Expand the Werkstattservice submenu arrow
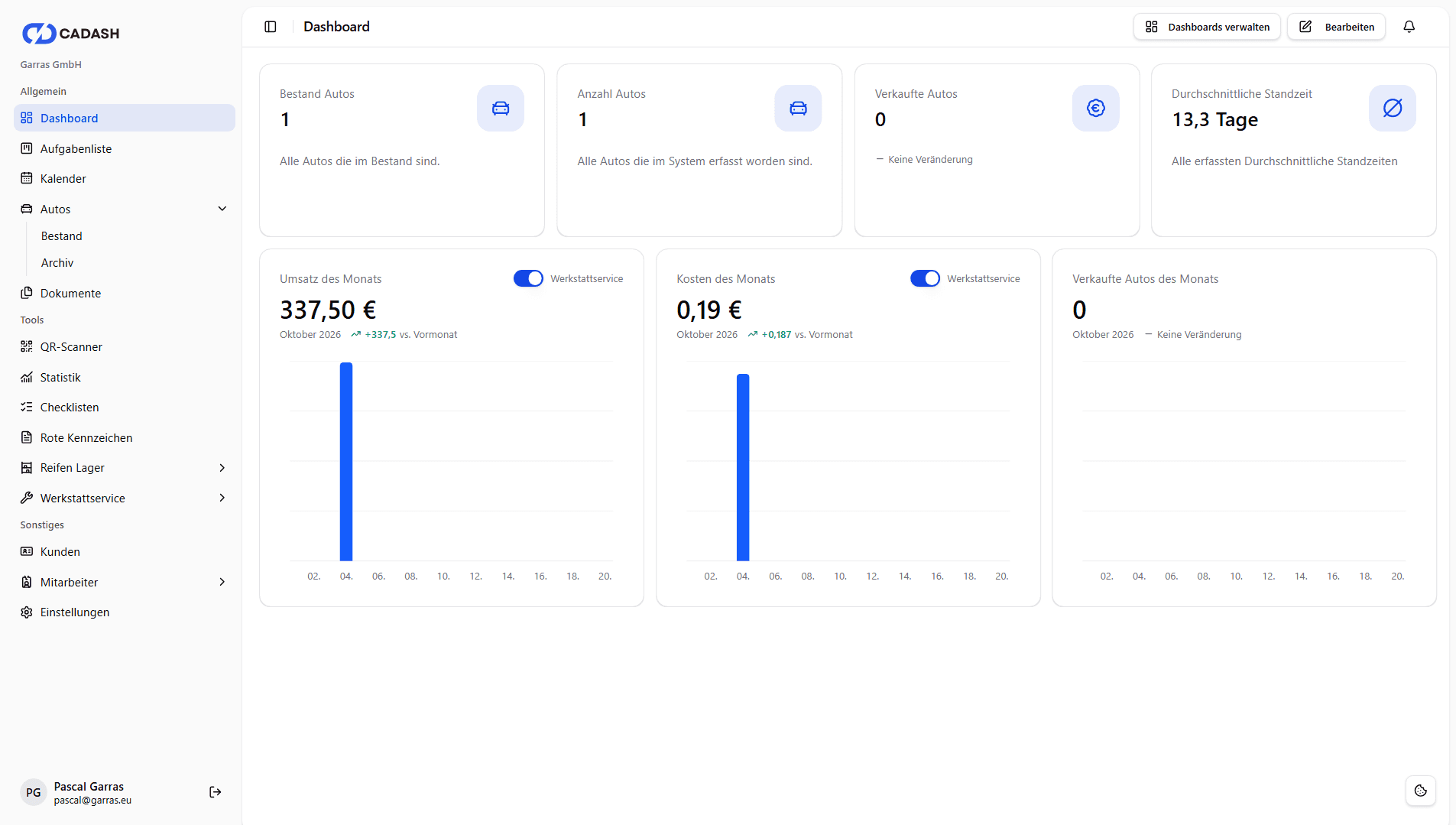 [222, 498]
